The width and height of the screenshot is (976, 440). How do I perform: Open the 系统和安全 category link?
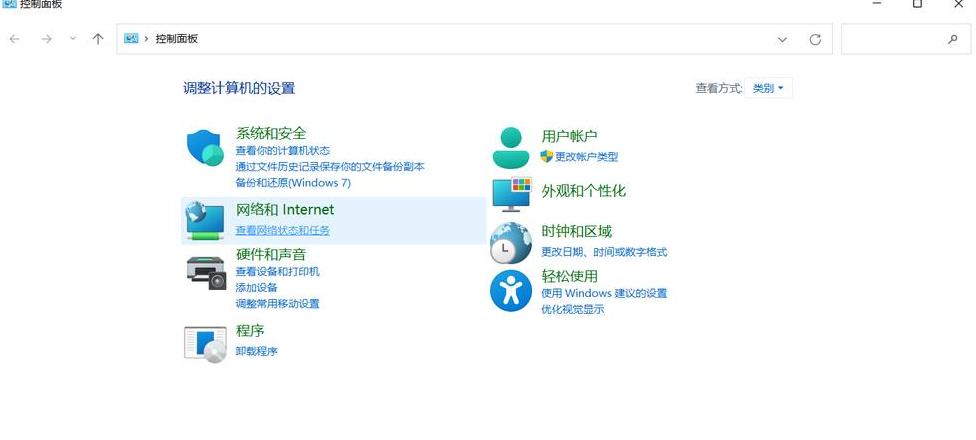point(271,133)
